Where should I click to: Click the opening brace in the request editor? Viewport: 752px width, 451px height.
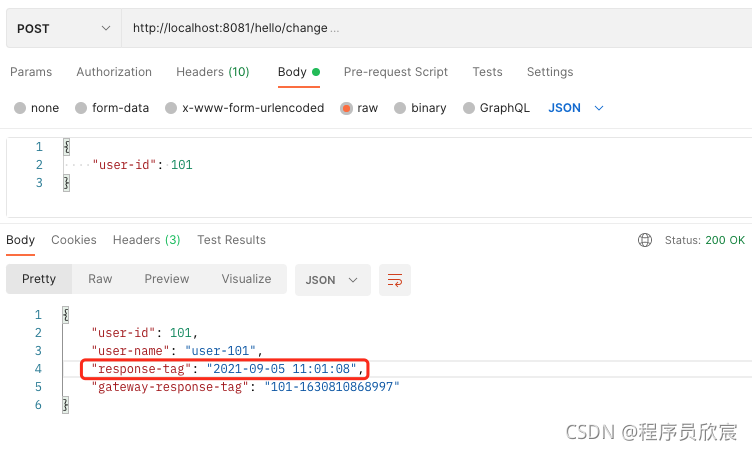pyautogui.click(x=67, y=147)
